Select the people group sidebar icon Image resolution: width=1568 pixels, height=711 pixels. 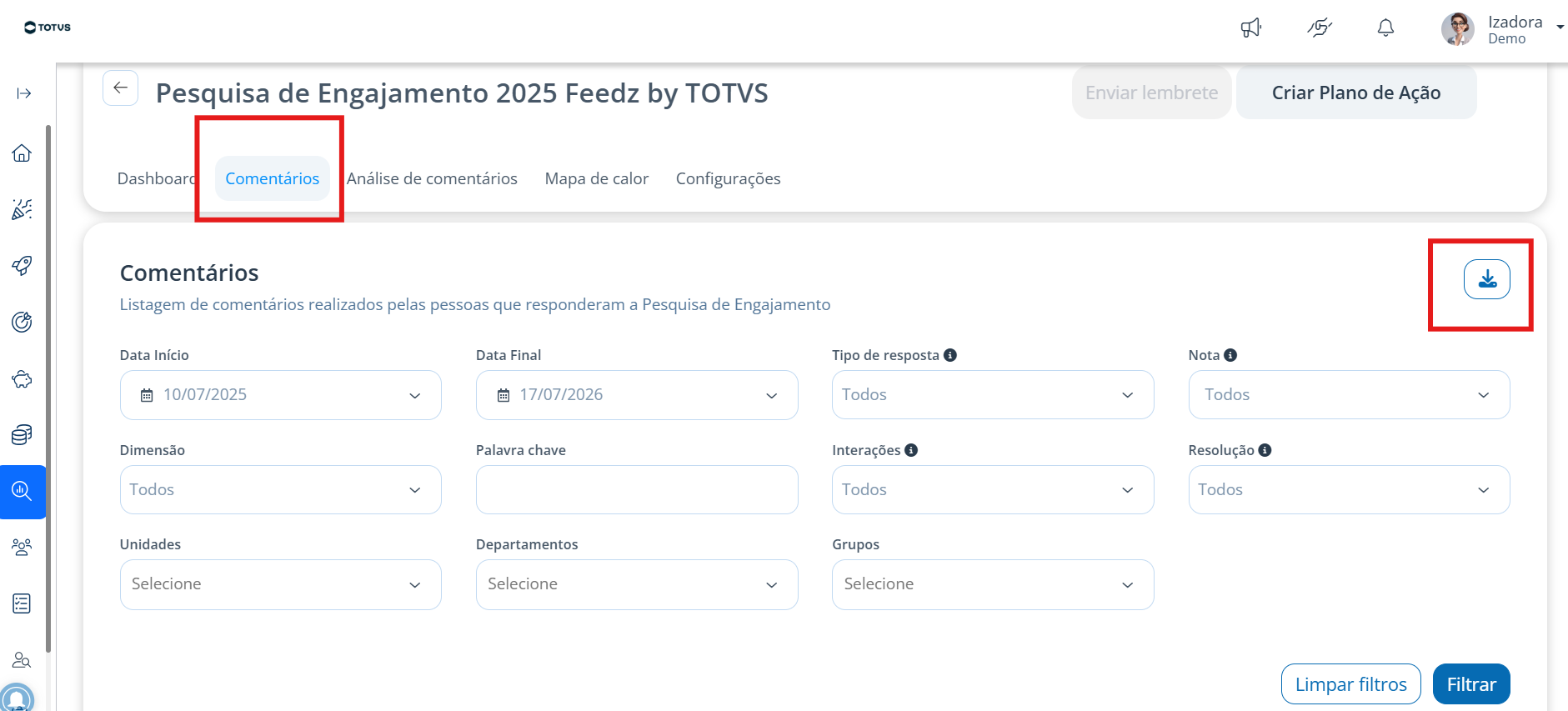(22, 547)
